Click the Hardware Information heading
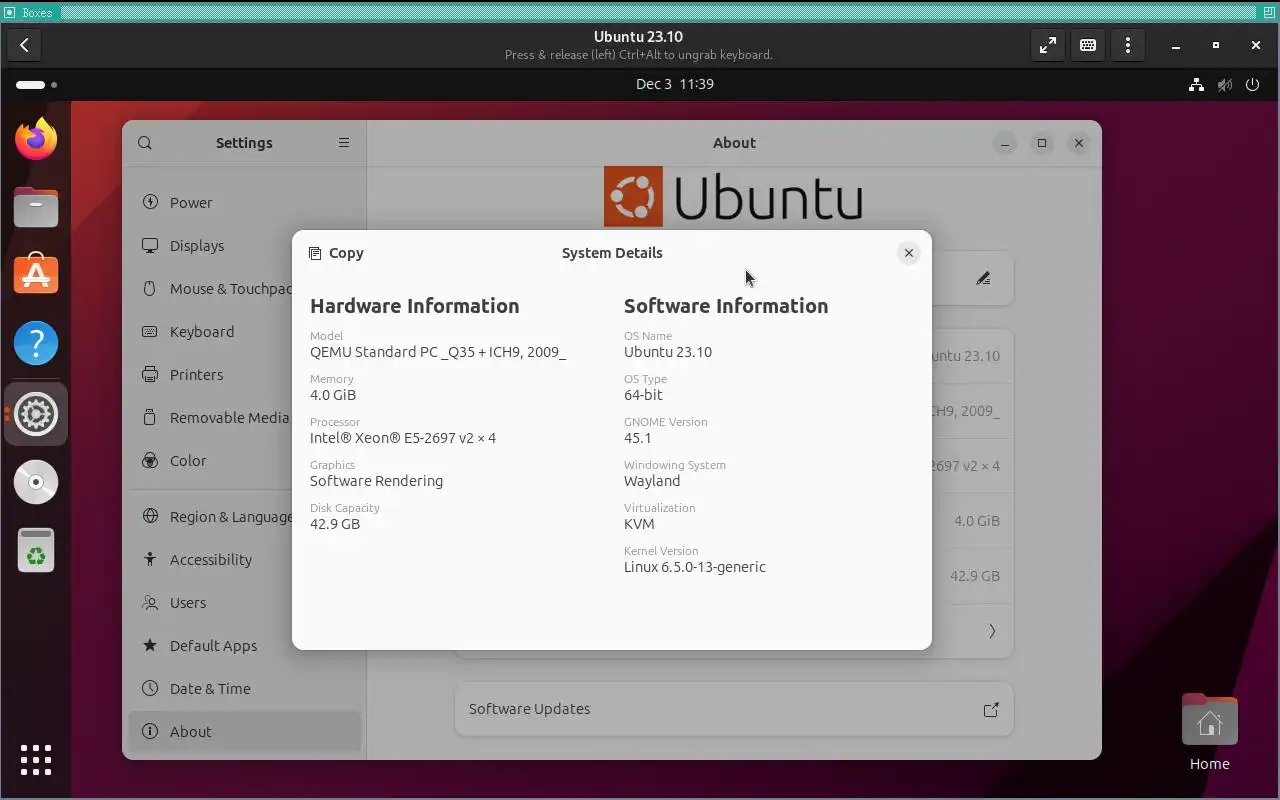This screenshot has height=800, width=1280. click(x=415, y=306)
